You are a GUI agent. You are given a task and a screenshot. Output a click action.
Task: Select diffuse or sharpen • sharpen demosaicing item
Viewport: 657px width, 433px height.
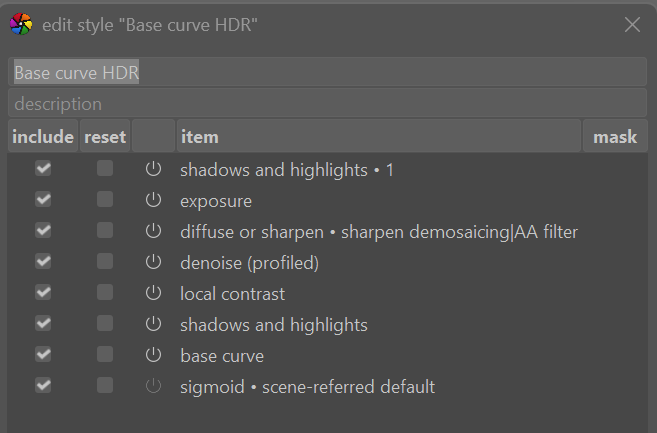[x=379, y=232]
